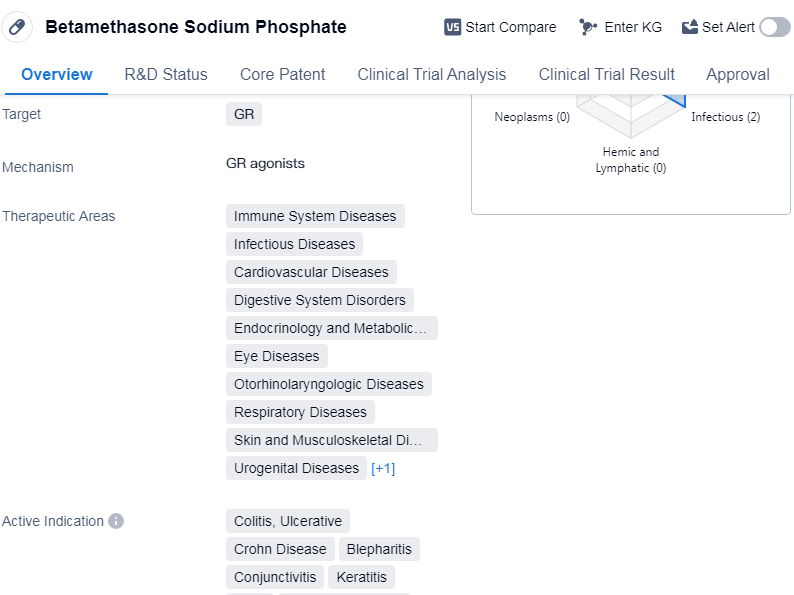Expand the +1 more therapeutic areas
794x595 pixels.
pos(383,468)
